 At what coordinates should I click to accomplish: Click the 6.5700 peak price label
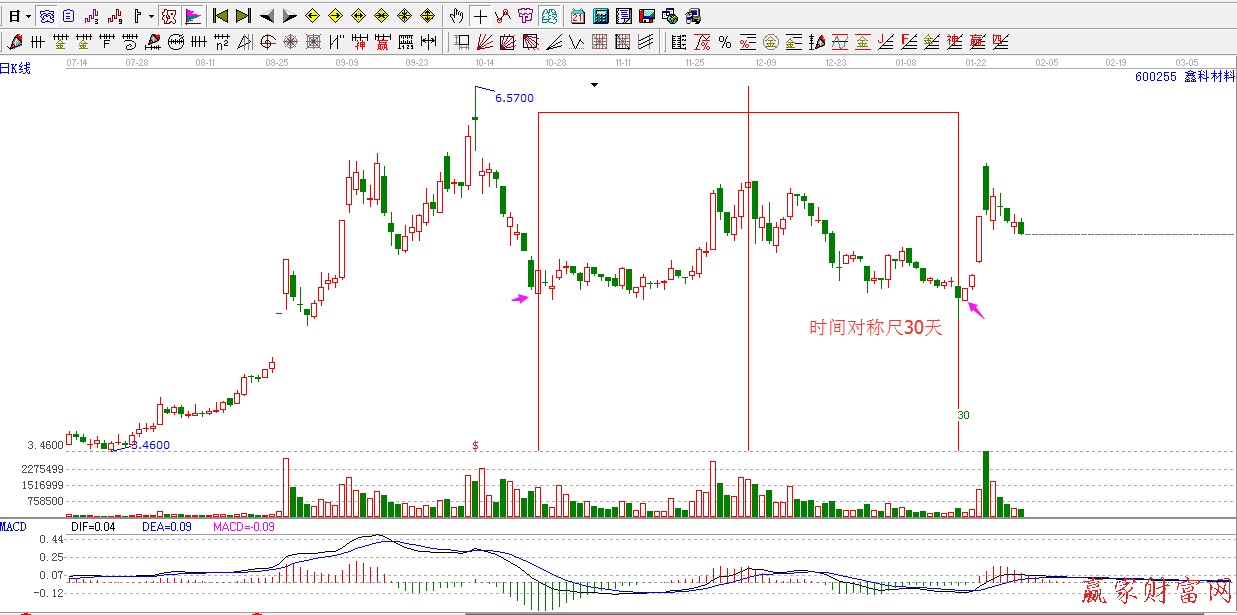pyautogui.click(x=514, y=98)
